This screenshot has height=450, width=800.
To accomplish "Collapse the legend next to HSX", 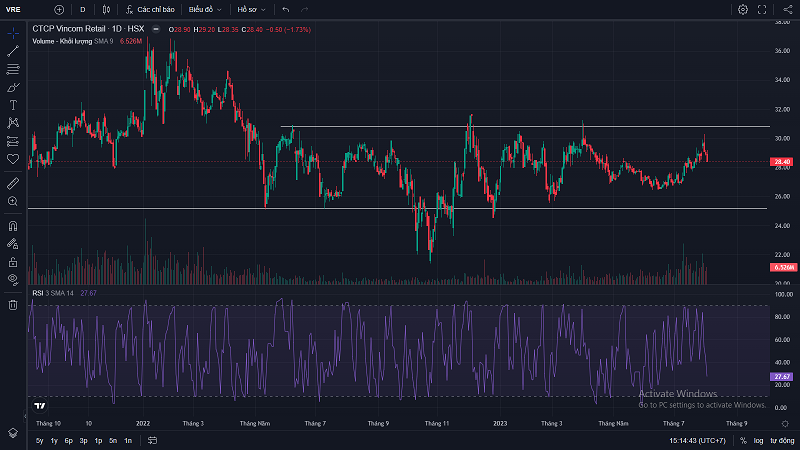I will click(154, 28).
